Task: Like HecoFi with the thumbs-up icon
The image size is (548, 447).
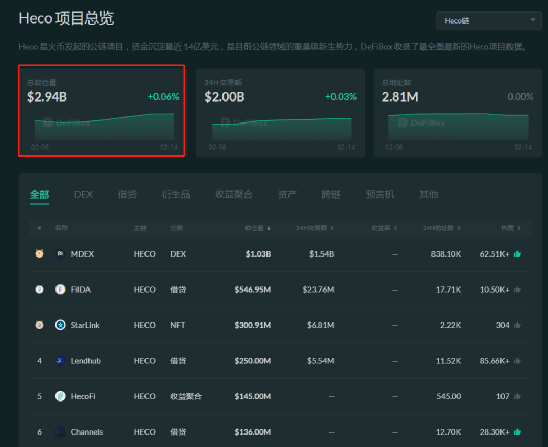Action: pos(517,396)
